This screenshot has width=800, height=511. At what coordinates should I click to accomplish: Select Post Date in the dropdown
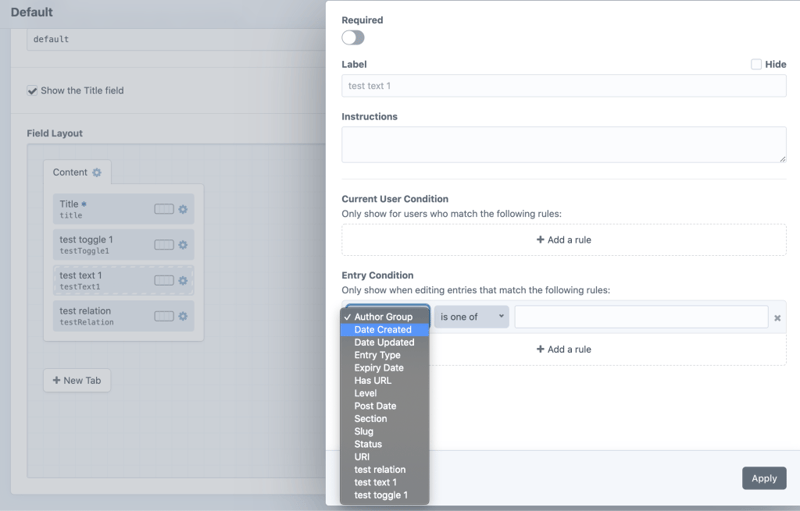pos(375,406)
